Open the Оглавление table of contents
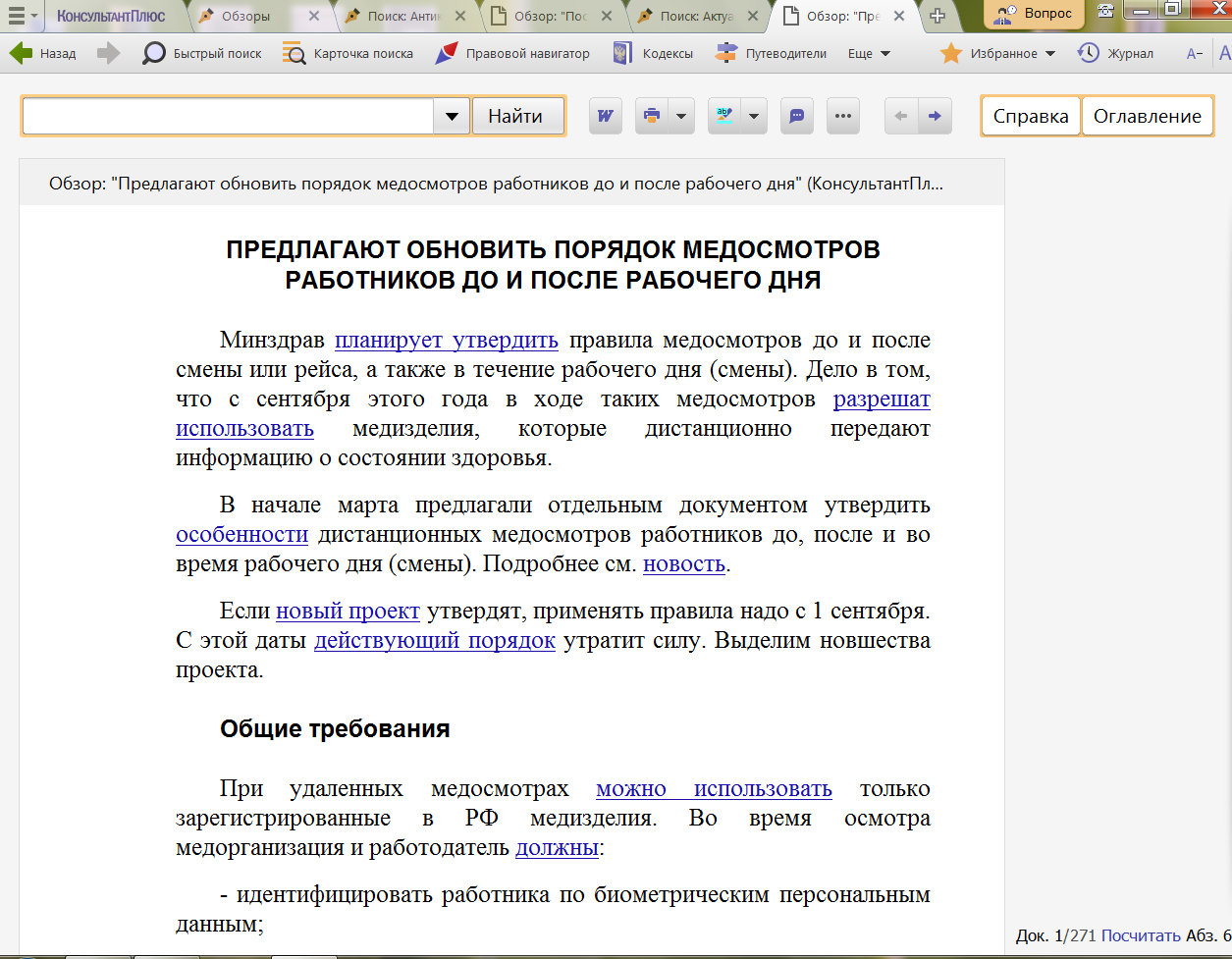This screenshot has width=1232, height=959. (1147, 116)
